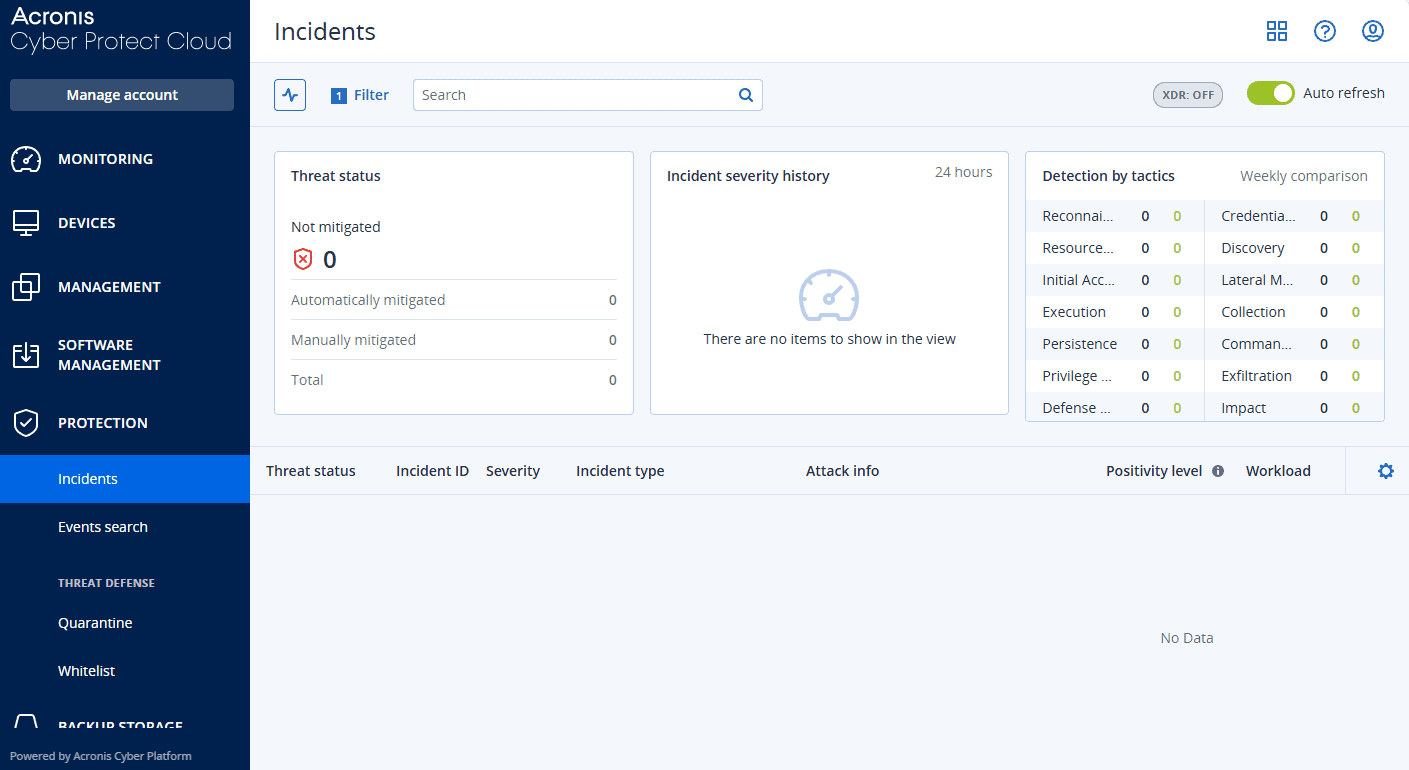Expand the Monitoring sidebar section
The height and width of the screenshot is (770, 1409).
105,159
